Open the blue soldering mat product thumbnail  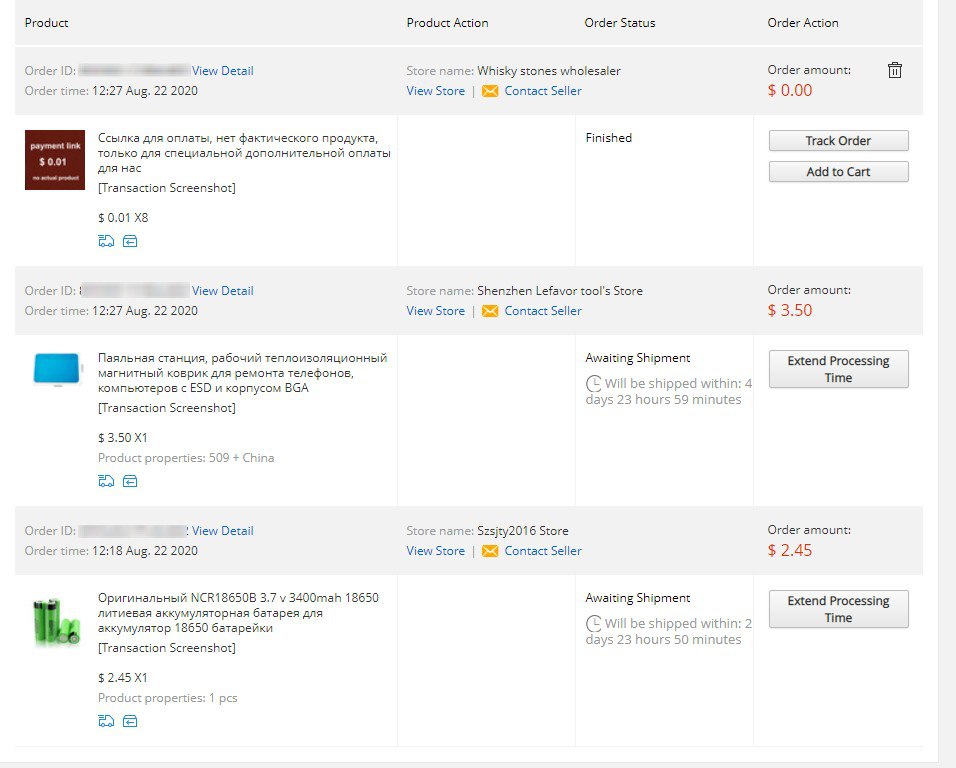[57, 369]
